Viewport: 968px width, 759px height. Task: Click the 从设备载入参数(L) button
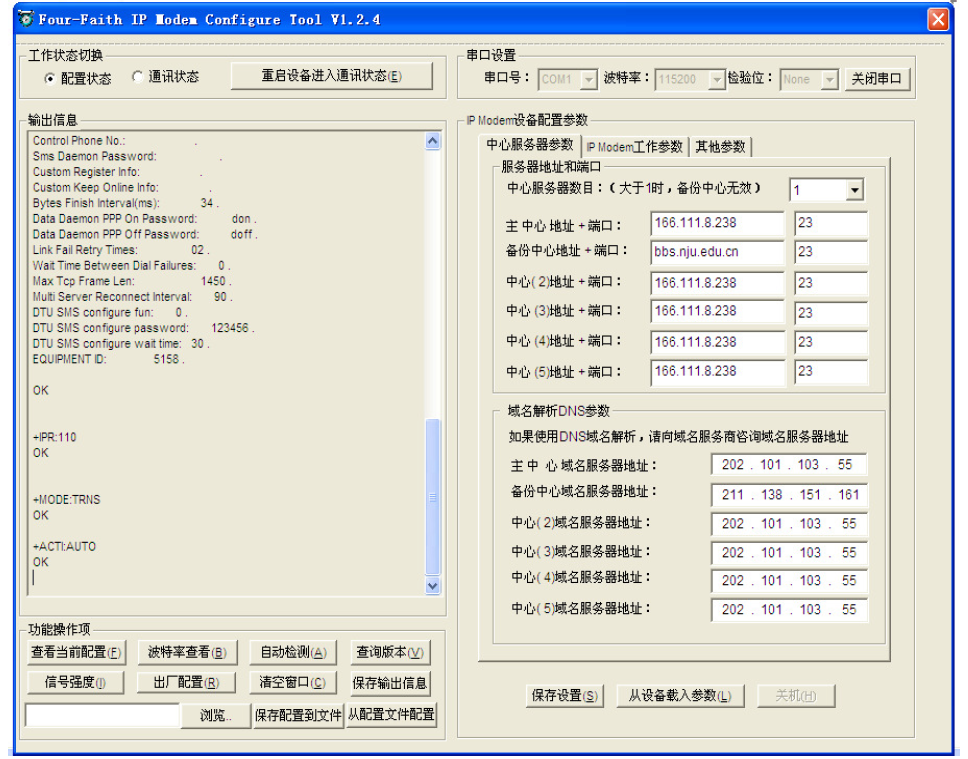(x=680, y=696)
